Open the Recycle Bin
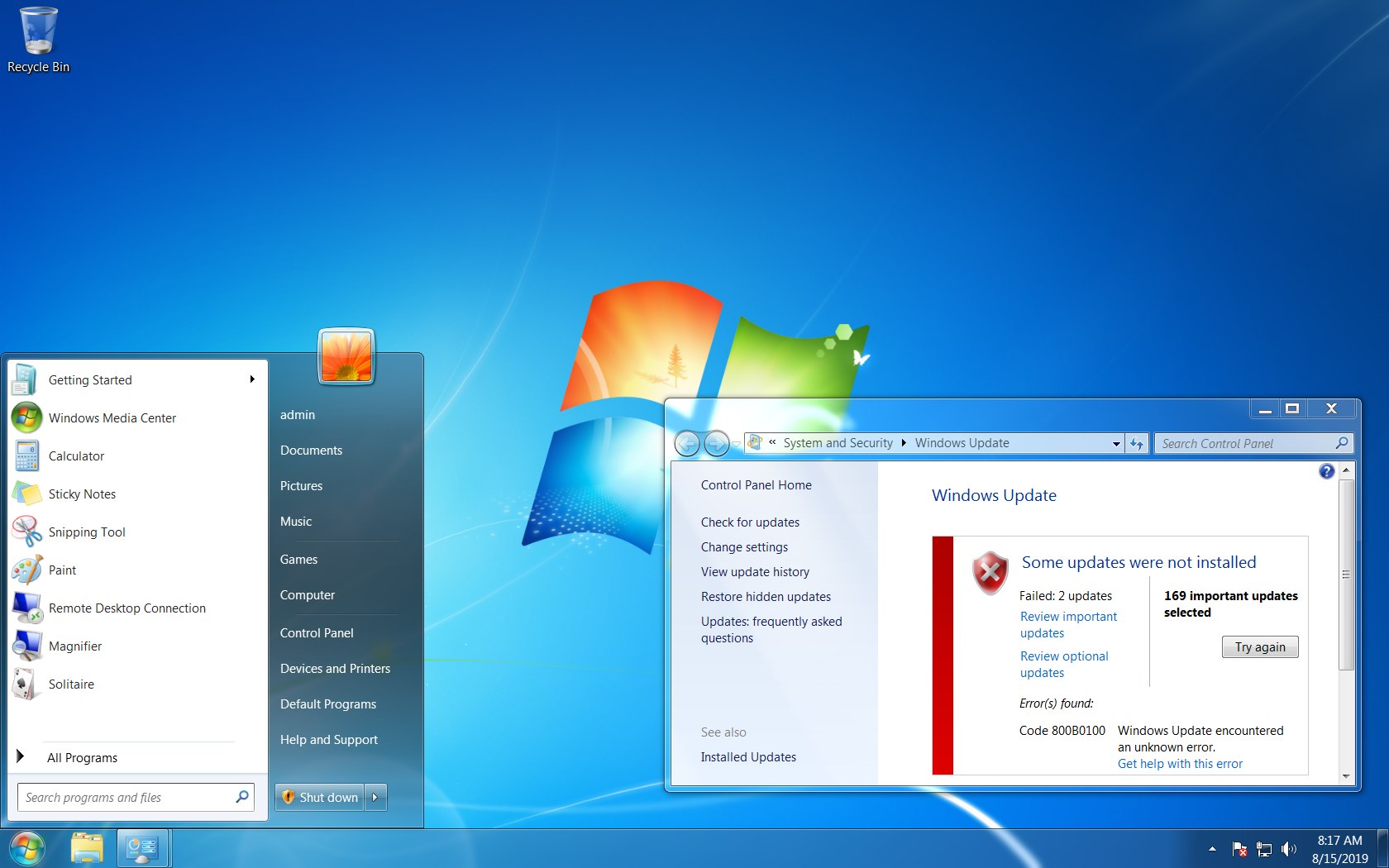This screenshot has height=868, width=1389. tap(37, 33)
